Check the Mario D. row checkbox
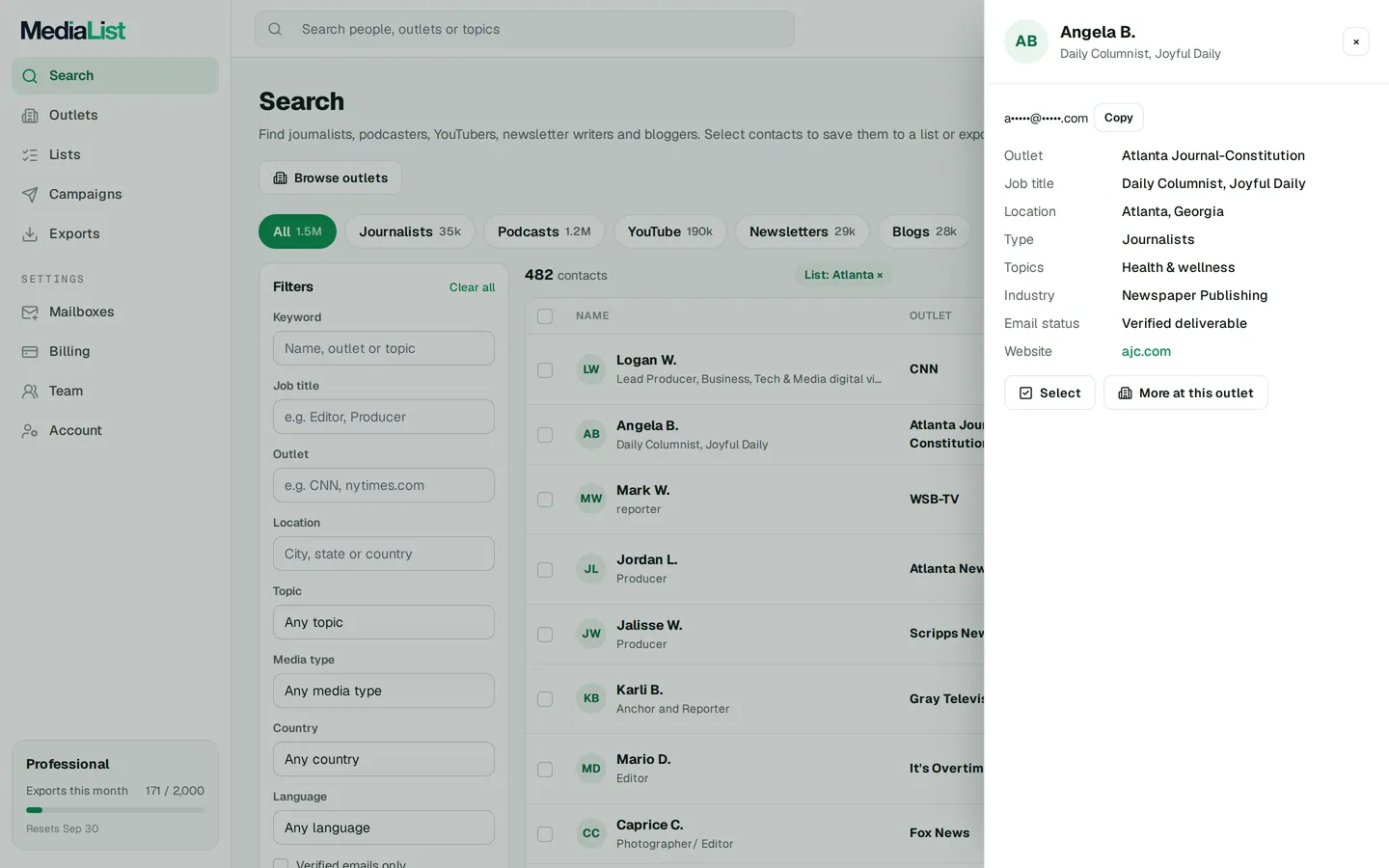This screenshot has height=868, width=1389. tap(545, 770)
